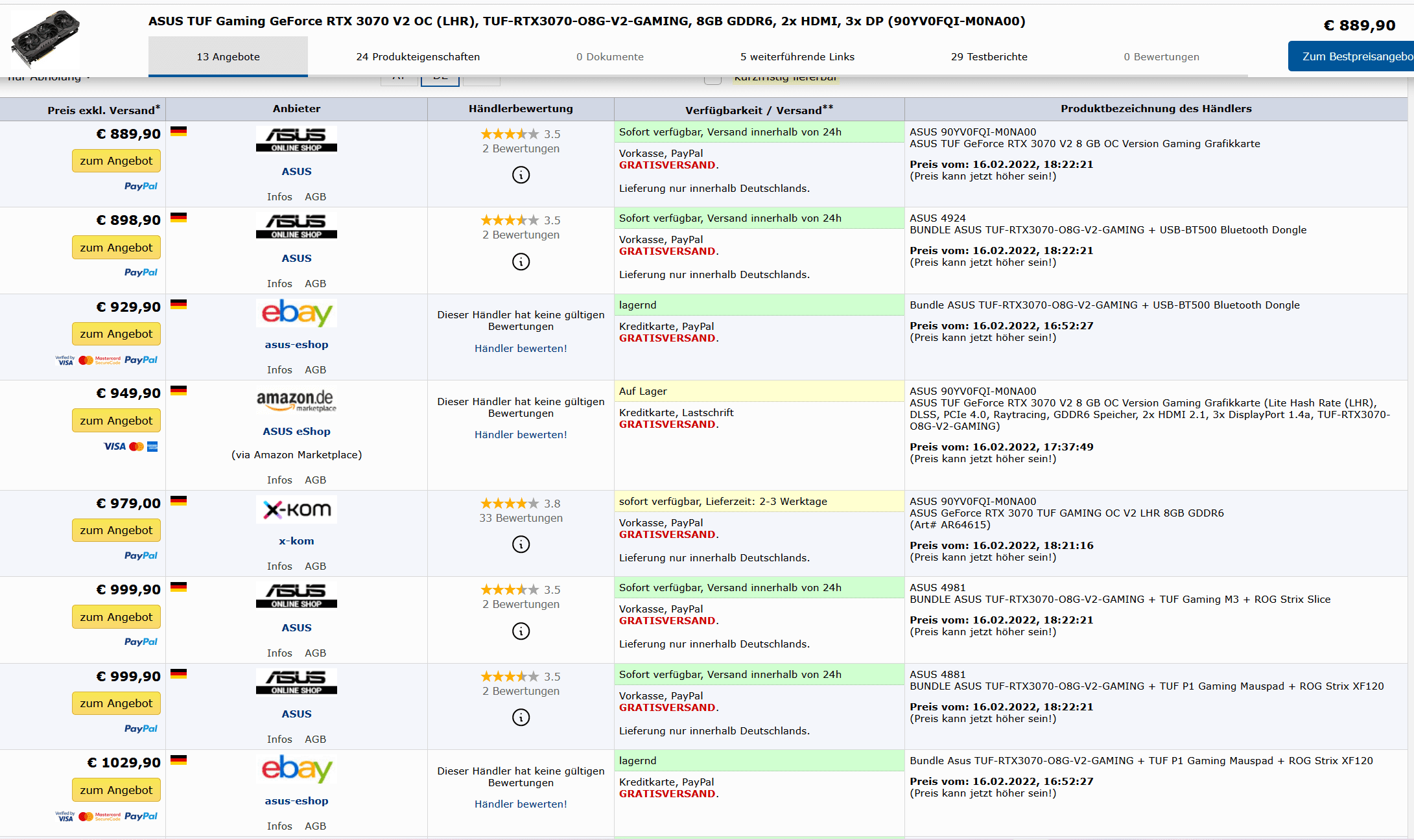The image size is (1414, 840).
Task: Click 'Zum Bestpreisangebot' blue button
Action: 1352,56
